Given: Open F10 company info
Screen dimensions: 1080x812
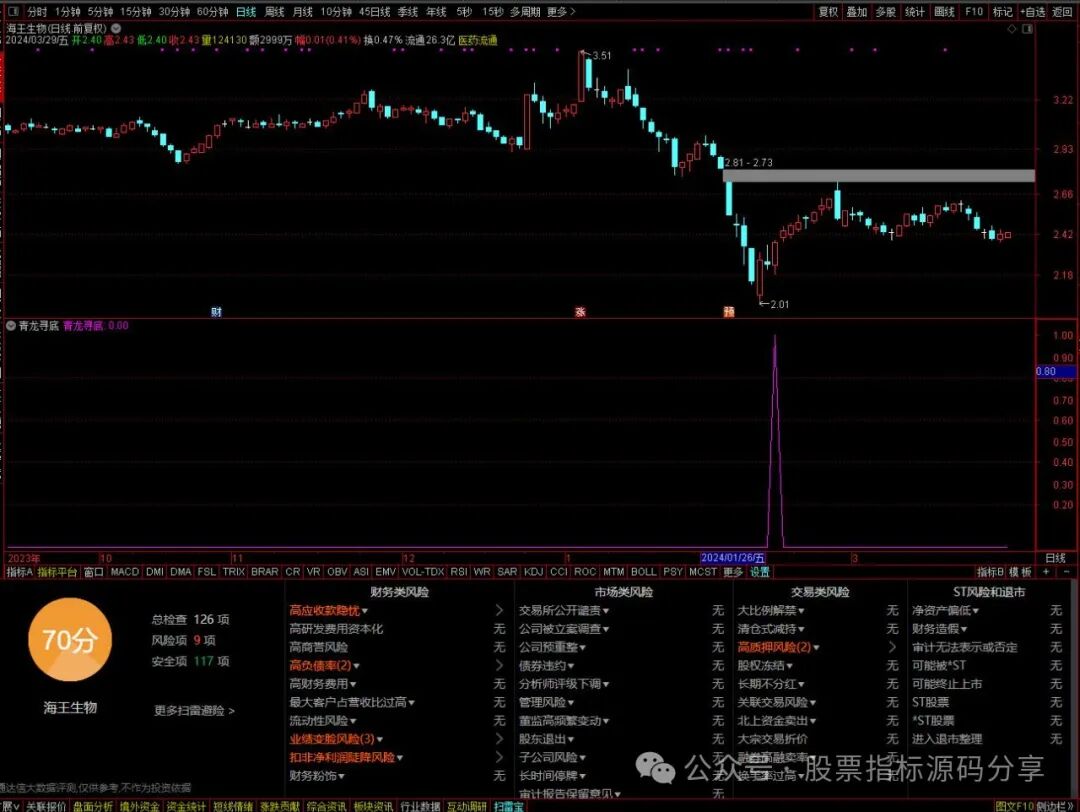Looking at the screenshot, I should 974,12.
